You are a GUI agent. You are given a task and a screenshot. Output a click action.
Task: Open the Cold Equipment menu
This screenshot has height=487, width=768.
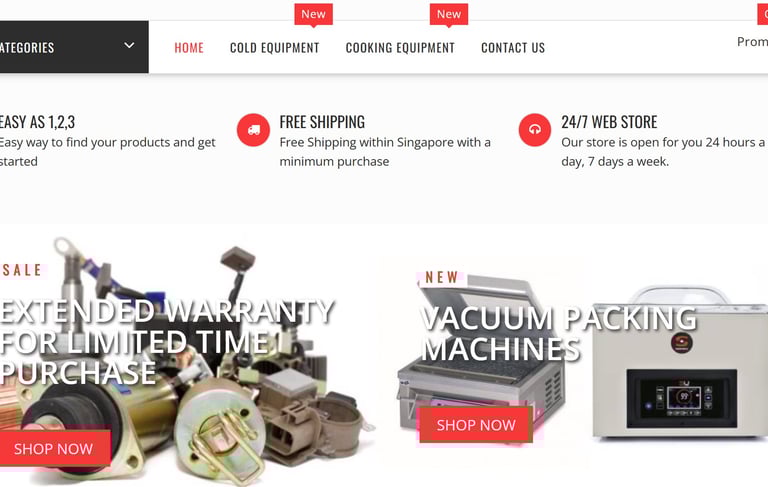pos(274,48)
